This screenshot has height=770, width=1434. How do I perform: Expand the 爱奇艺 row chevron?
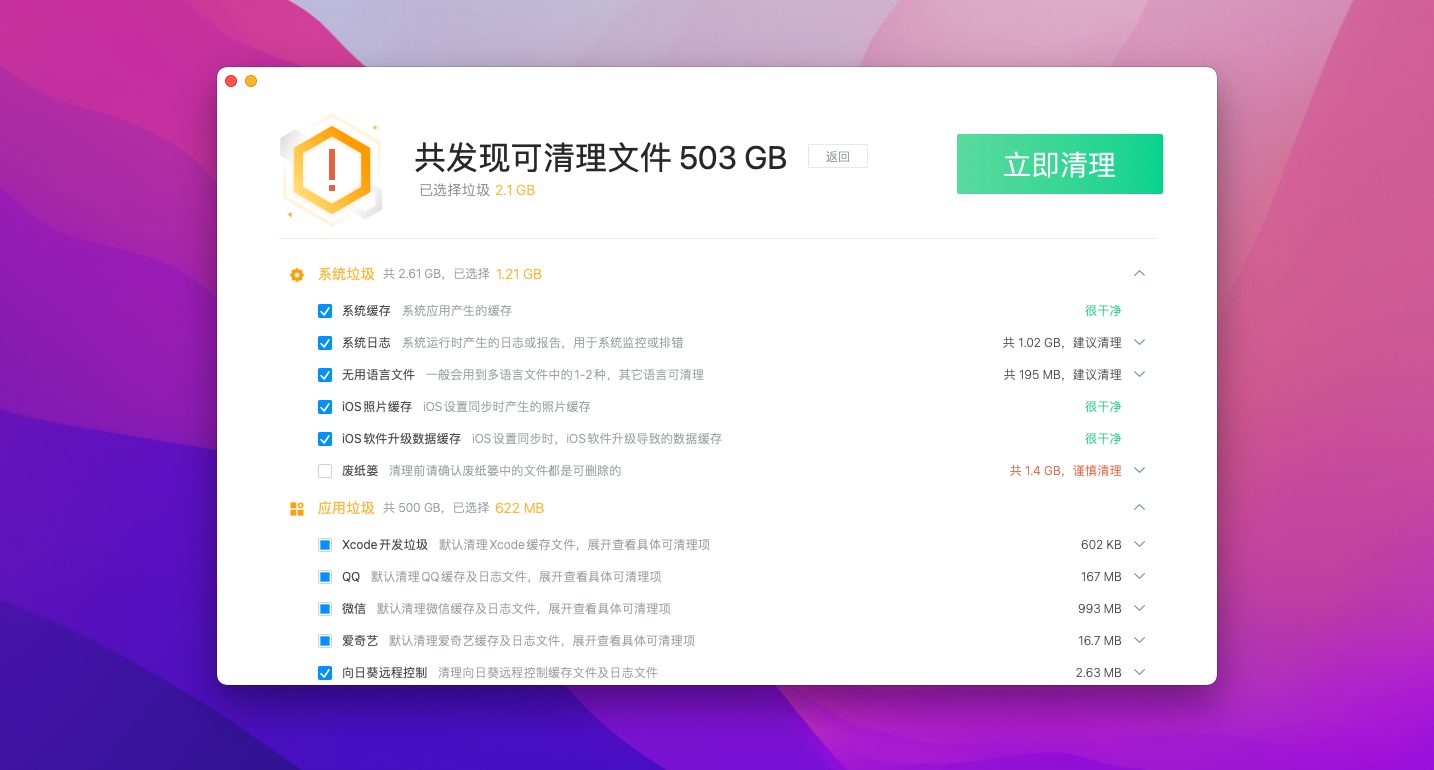pyautogui.click(x=1139, y=640)
